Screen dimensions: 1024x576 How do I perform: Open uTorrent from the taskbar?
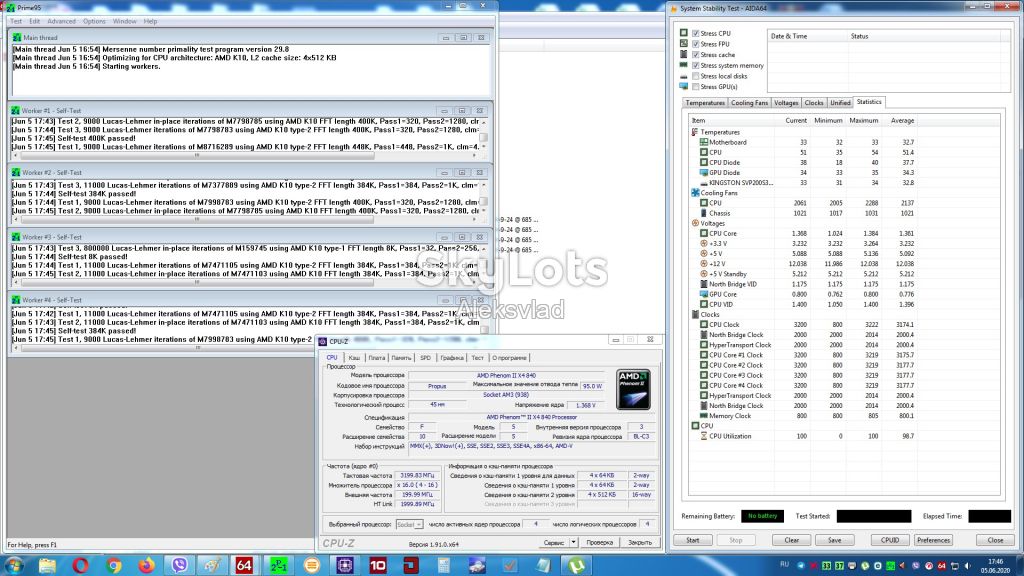point(576,565)
